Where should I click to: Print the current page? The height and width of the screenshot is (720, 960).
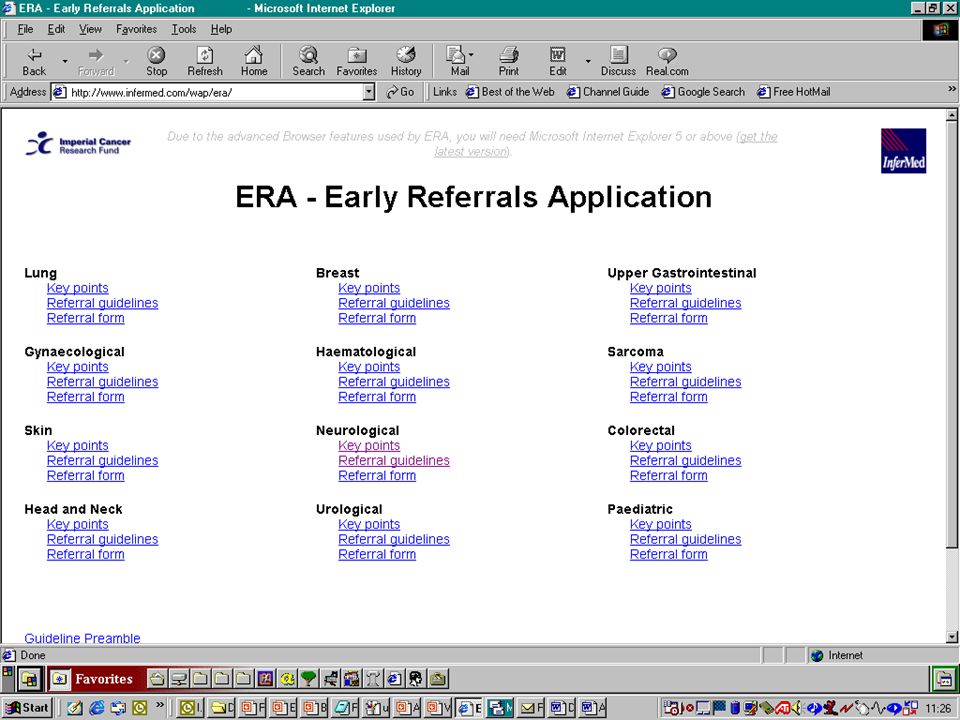click(508, 61)
